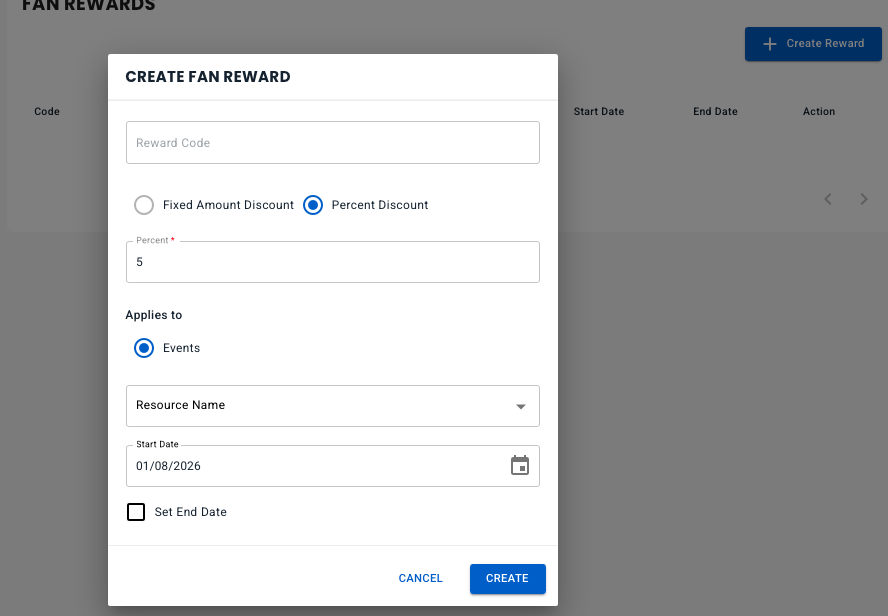Image resolution: width=888 pixels, height=616 pixels.
Task: Click the Resource Name dropdown arrow
Action: [x=520, y=407]
